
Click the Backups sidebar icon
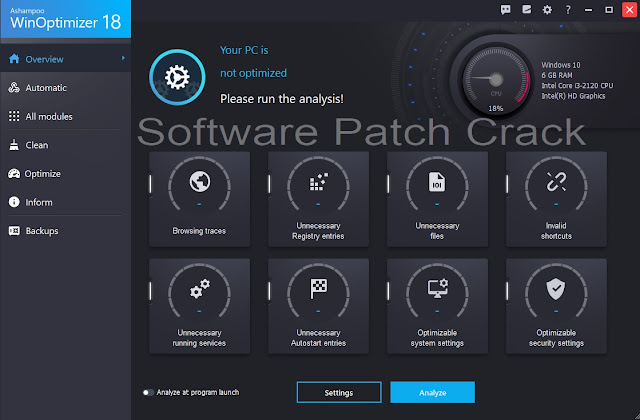click(14, 231)
